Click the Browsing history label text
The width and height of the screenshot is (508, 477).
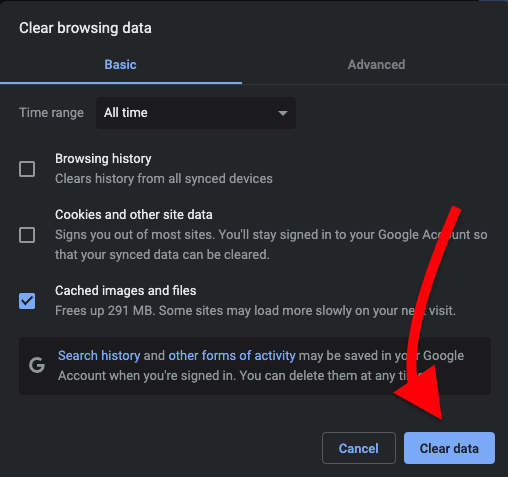(x=103, y=159)
